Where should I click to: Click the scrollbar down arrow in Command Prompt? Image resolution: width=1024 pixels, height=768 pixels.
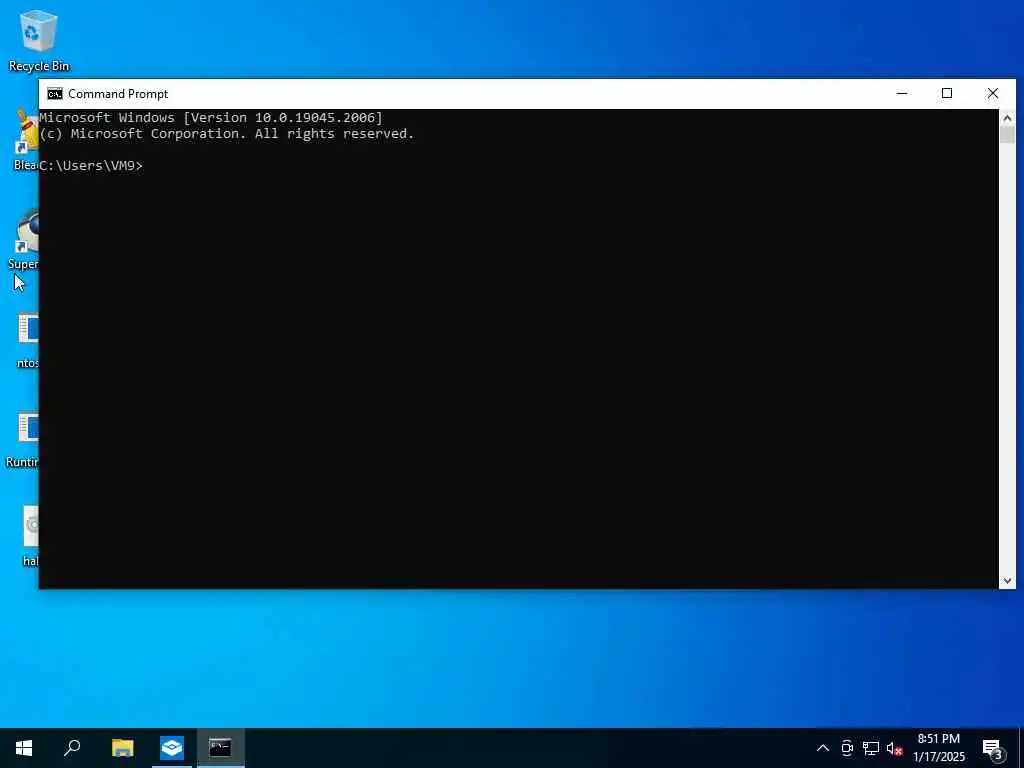click(x=1007, y=581)
